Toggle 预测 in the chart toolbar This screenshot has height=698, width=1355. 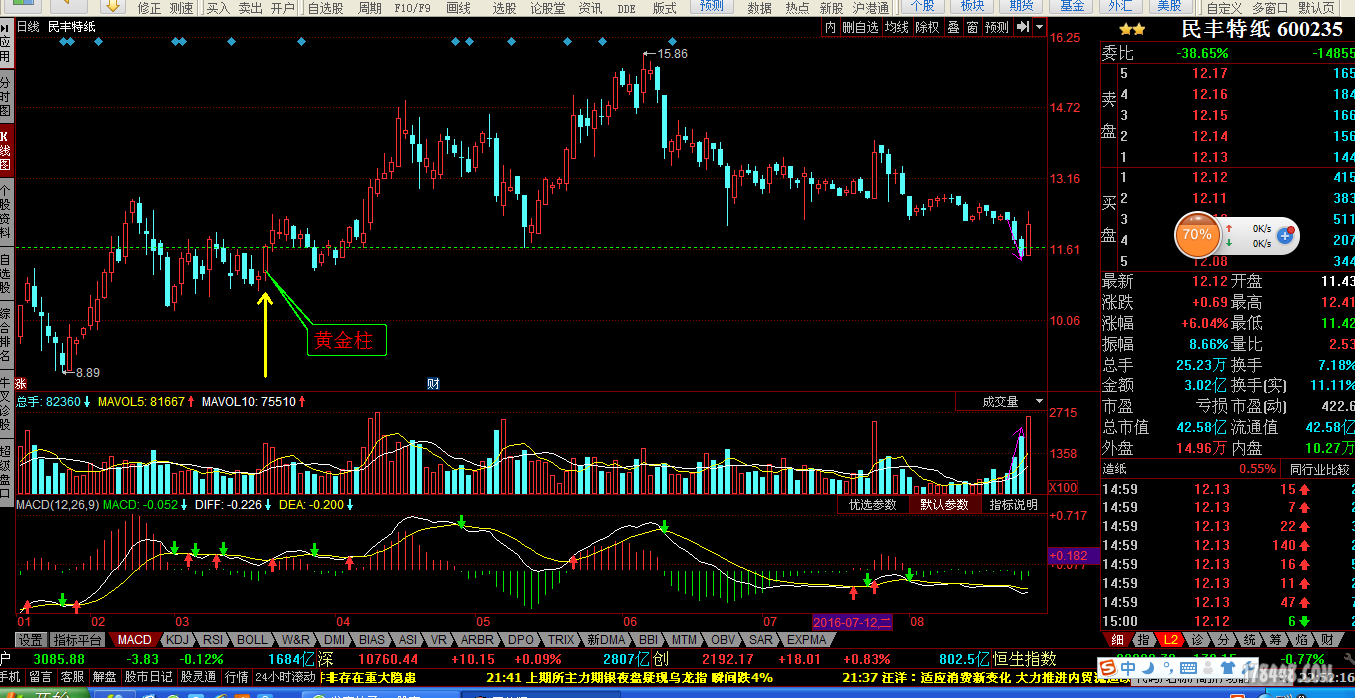tap(997, 27)
